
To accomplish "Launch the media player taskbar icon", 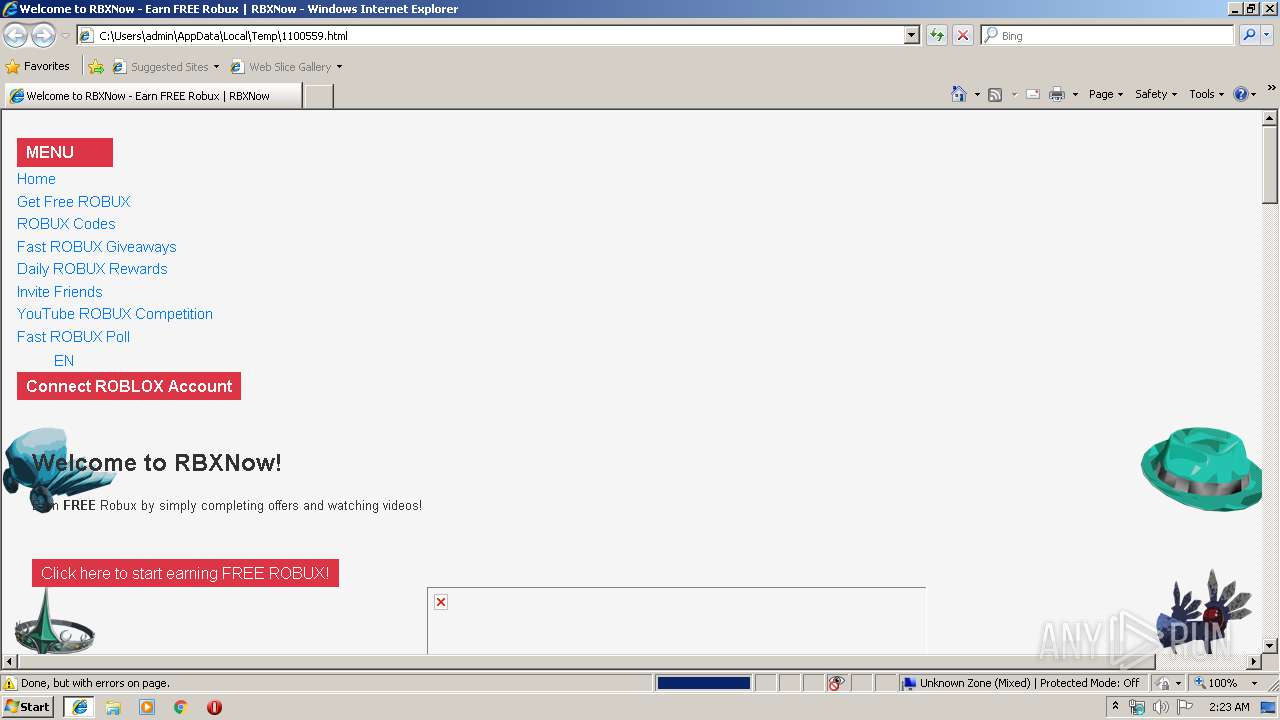I will coord(147,707).
